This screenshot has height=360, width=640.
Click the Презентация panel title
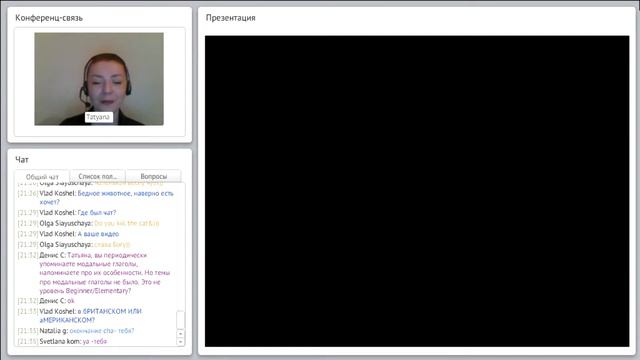[x=231, y=18]
